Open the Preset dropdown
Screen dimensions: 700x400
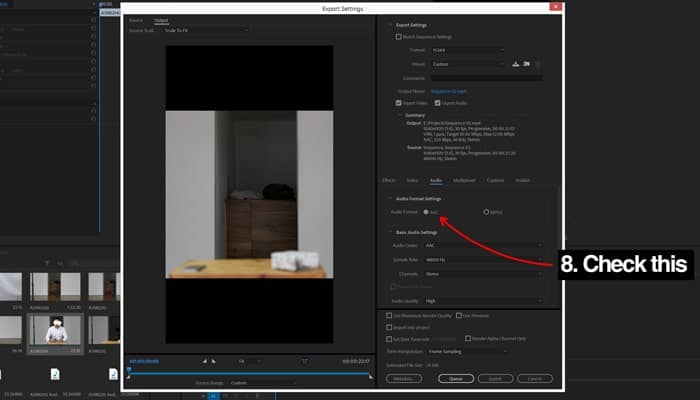click(x=468, y=64)
